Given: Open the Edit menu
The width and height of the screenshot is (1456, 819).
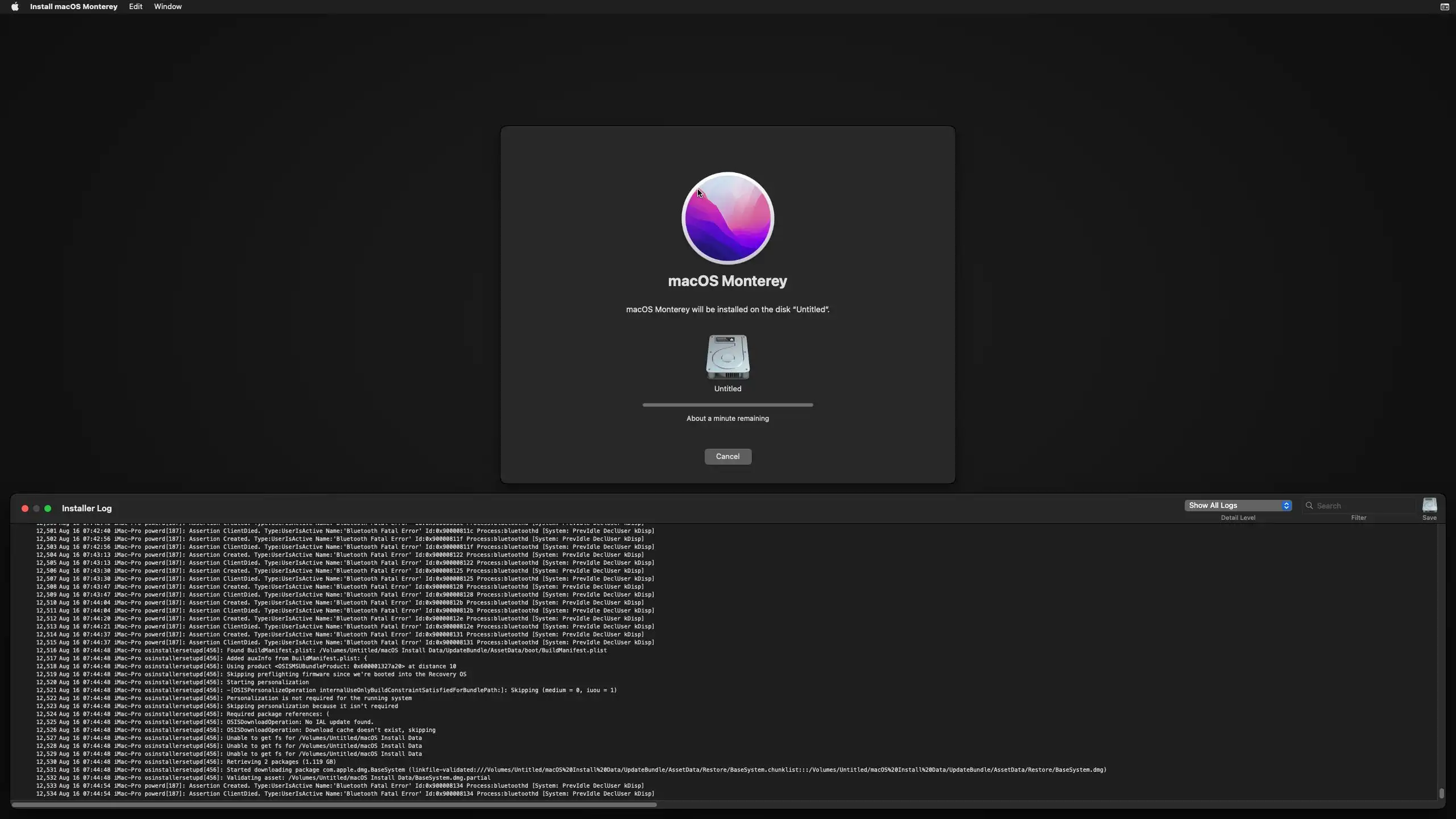Looking at the screenshot, I should [135, 7].
